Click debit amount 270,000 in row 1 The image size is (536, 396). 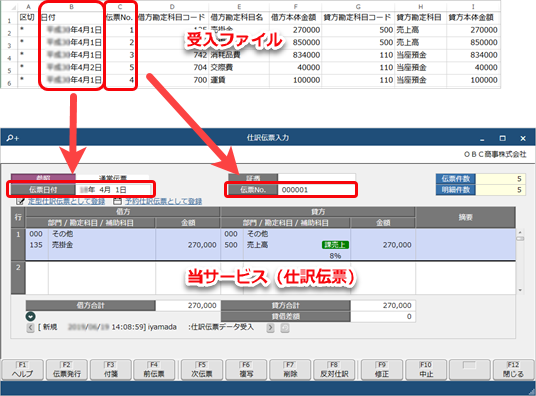202,245
